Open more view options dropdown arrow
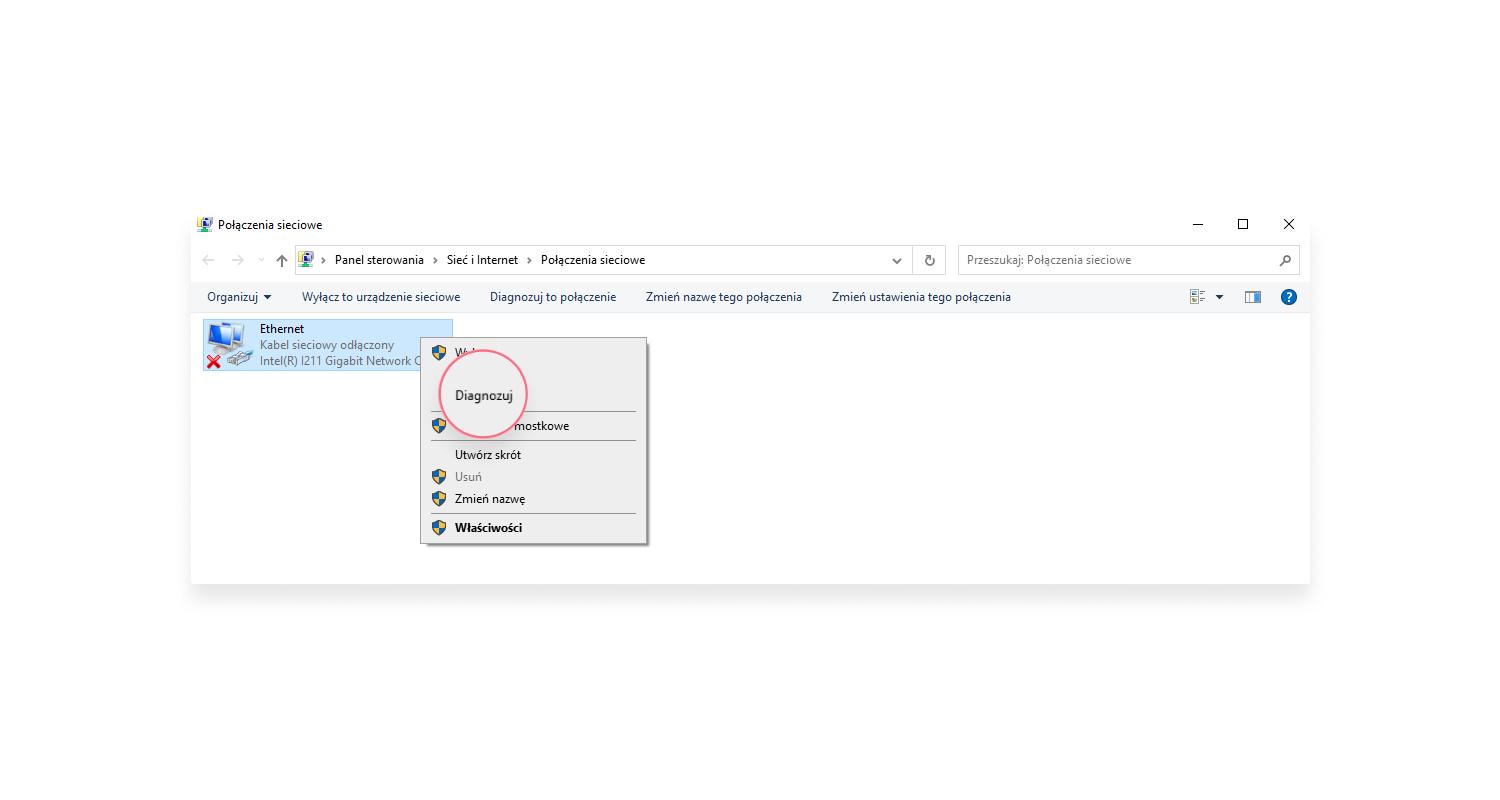Screen dimensions: 1500x800 point(1219,297)
